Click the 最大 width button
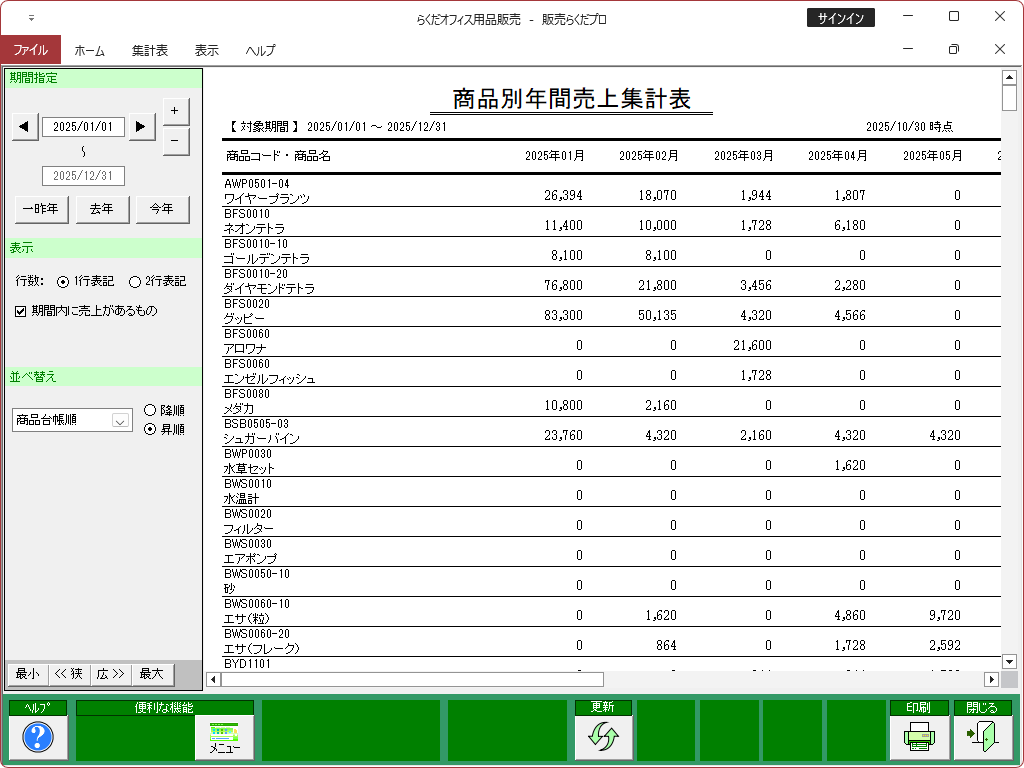 (151, 674)
